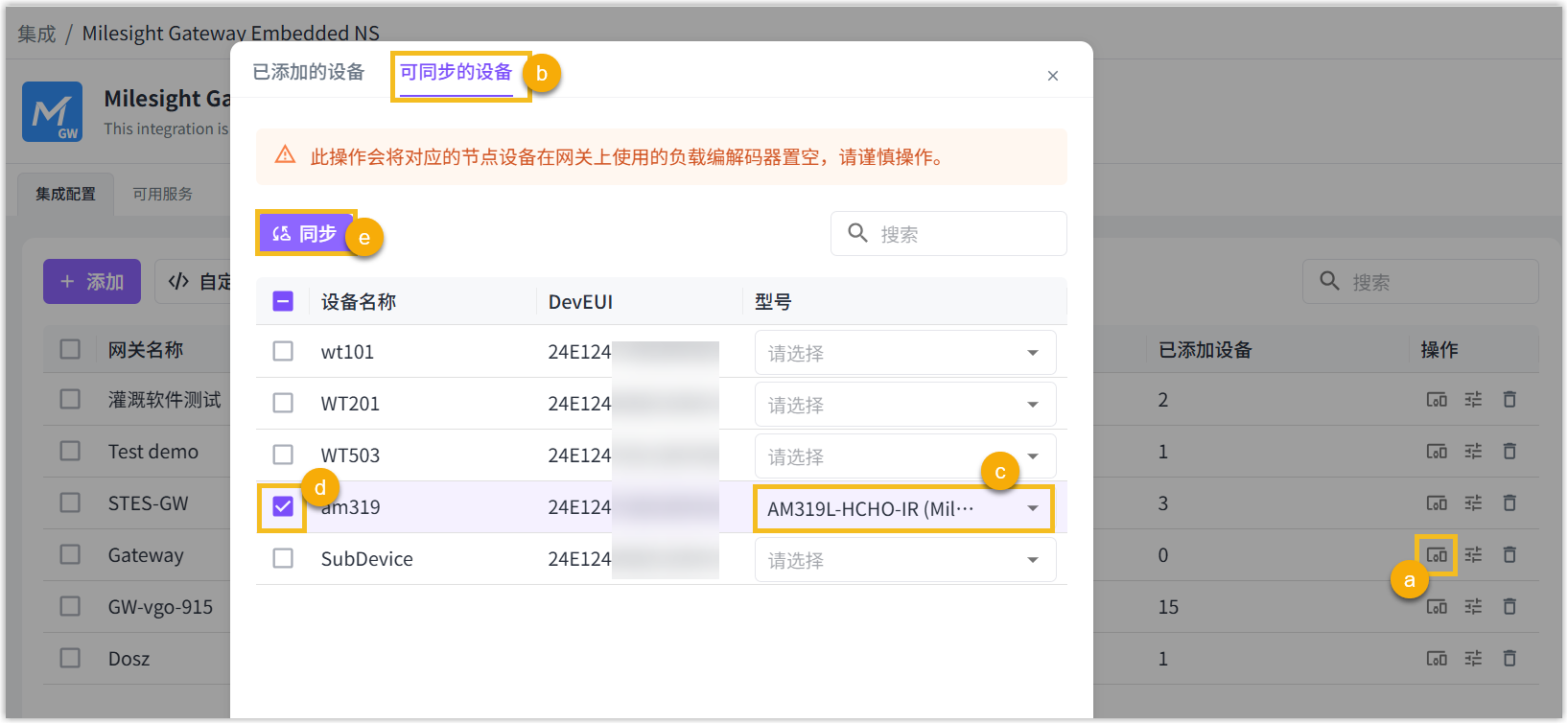Uncheck the am319 device checkbox
1568x724 pixels.
point(283,506)
